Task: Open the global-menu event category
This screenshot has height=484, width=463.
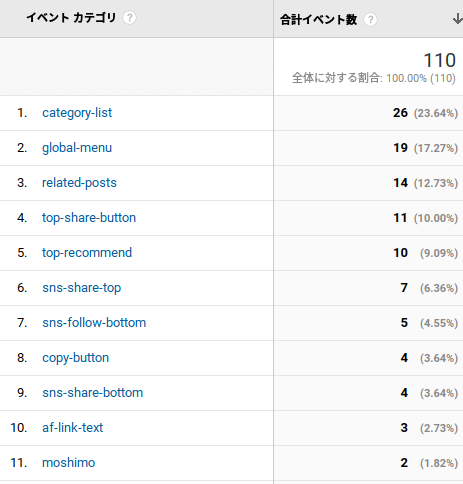Action: point(77,148)
